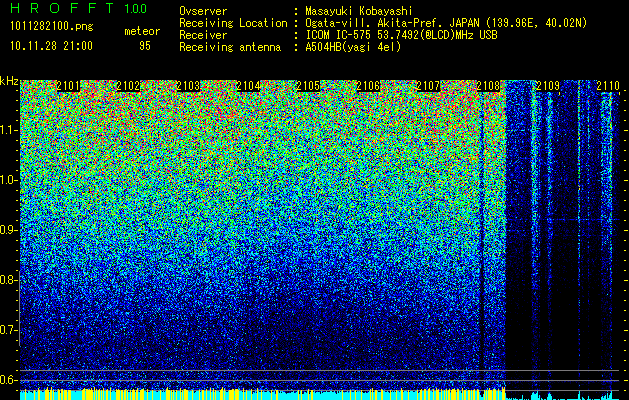Click the 0.7 frequency axis label

(x=9, y=330)
